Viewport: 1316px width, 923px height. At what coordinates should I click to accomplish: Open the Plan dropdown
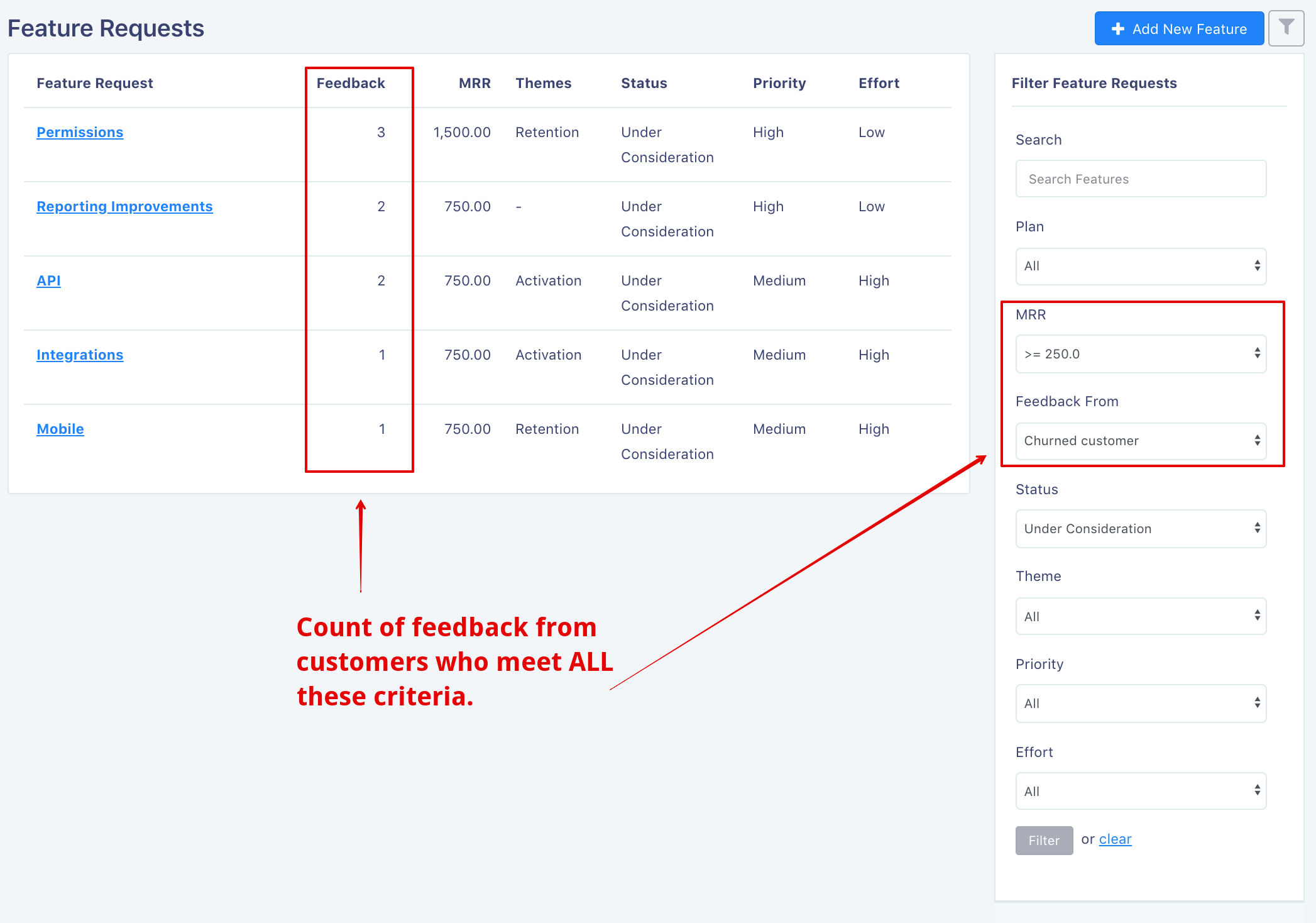pyautogui.click(x=1141, y=266)
